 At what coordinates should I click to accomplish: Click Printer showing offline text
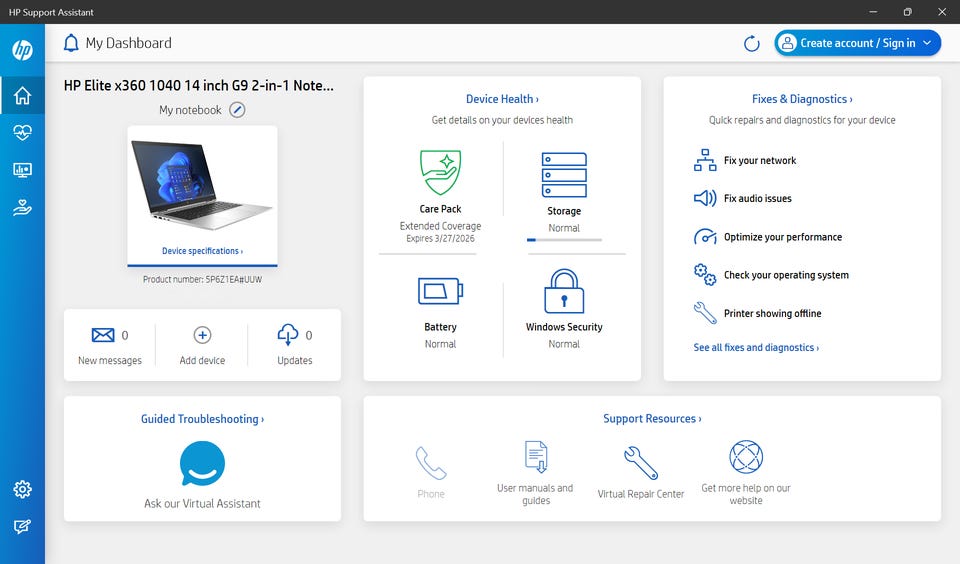[772, 314]
